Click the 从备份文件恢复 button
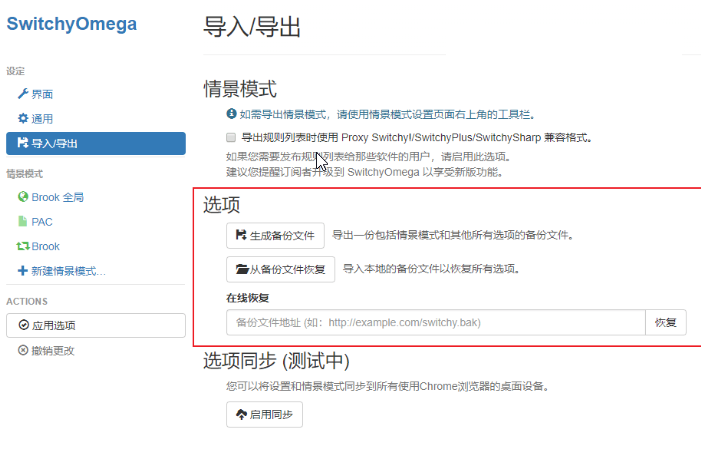 tap(280, 269)
